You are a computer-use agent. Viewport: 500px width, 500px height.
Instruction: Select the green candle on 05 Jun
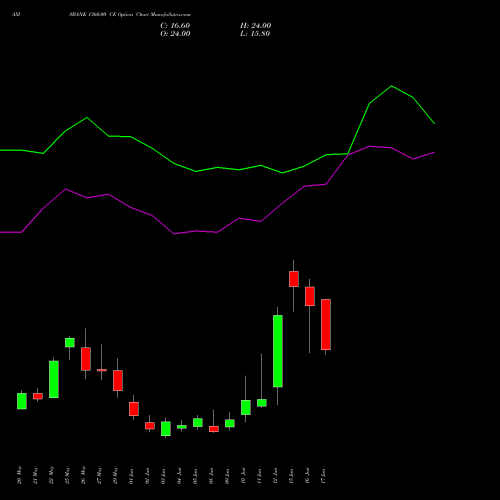[198, 423]
